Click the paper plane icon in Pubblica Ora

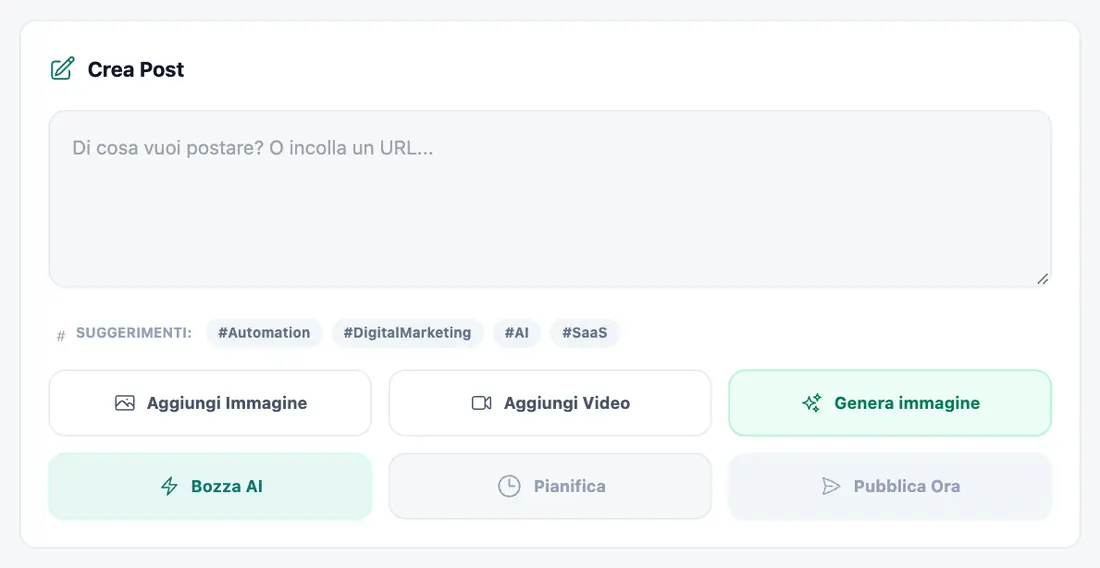pyautogui.click(x=831, y=486)
